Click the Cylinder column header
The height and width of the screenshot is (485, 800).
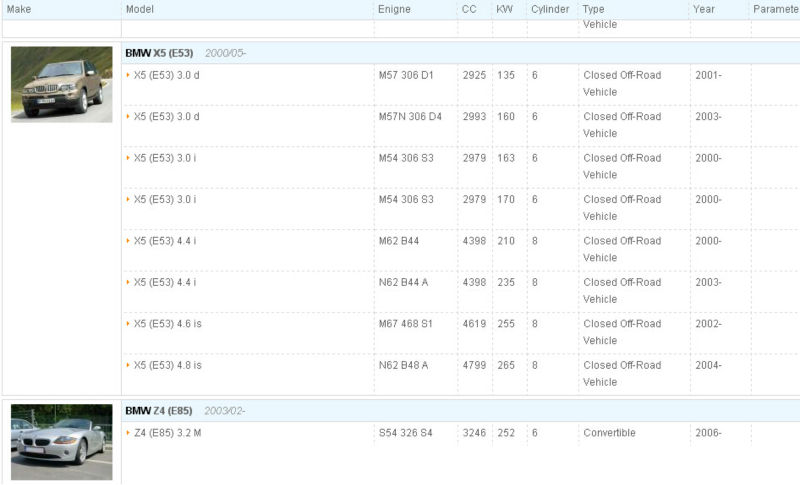(x=550, y=9)
